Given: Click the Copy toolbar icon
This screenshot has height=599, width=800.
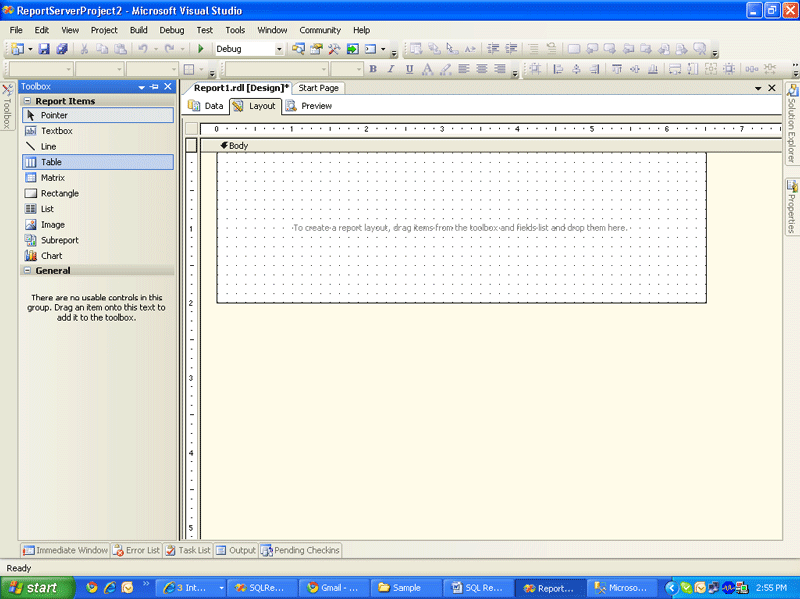Looking at the screenshot, I should (x=102, y=49).
